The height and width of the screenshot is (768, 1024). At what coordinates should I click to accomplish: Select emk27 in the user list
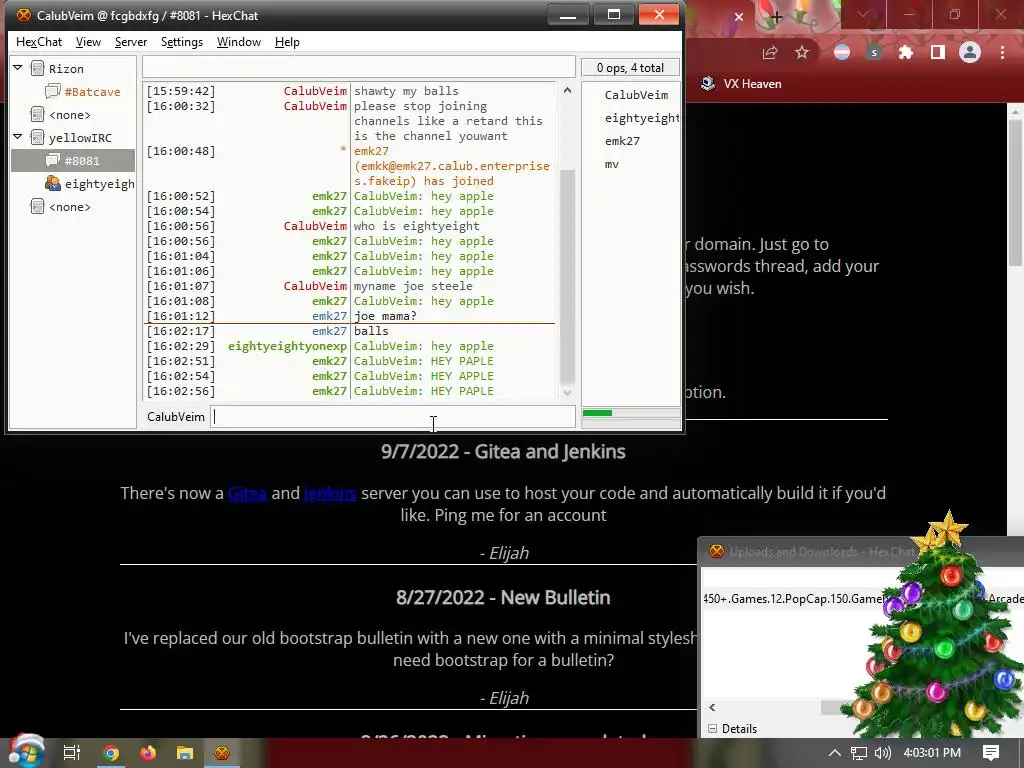tap(622, 141)
